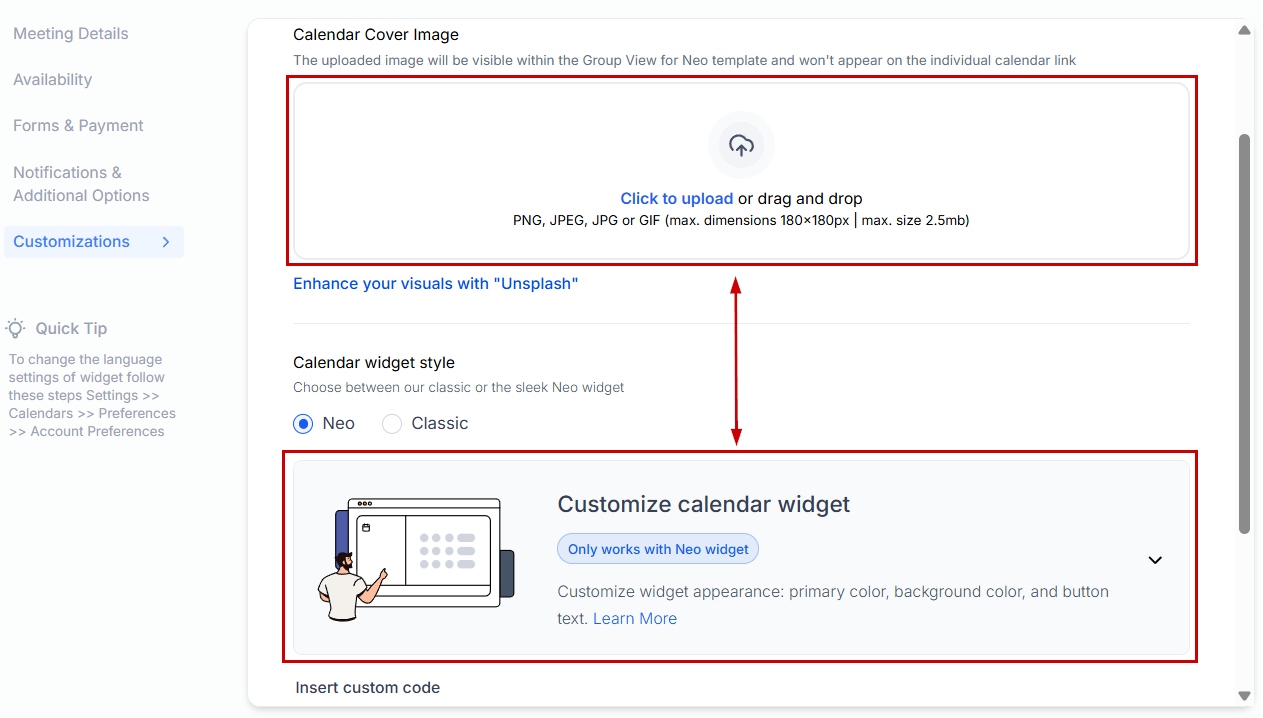Select the Neo widget style
This screenshot has height=718, width=1263.
coord(303,424)
